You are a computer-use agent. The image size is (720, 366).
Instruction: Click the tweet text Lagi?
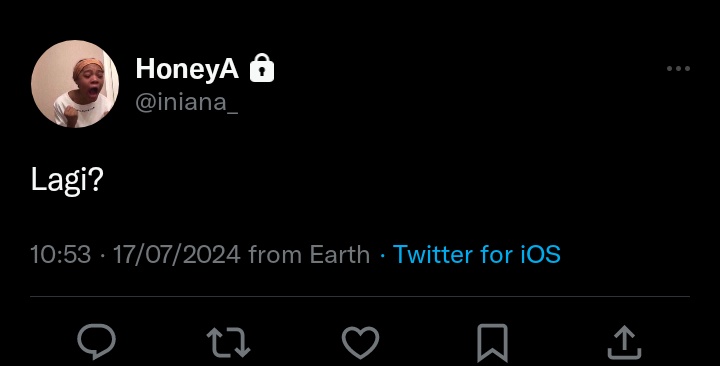click(67, 180)
